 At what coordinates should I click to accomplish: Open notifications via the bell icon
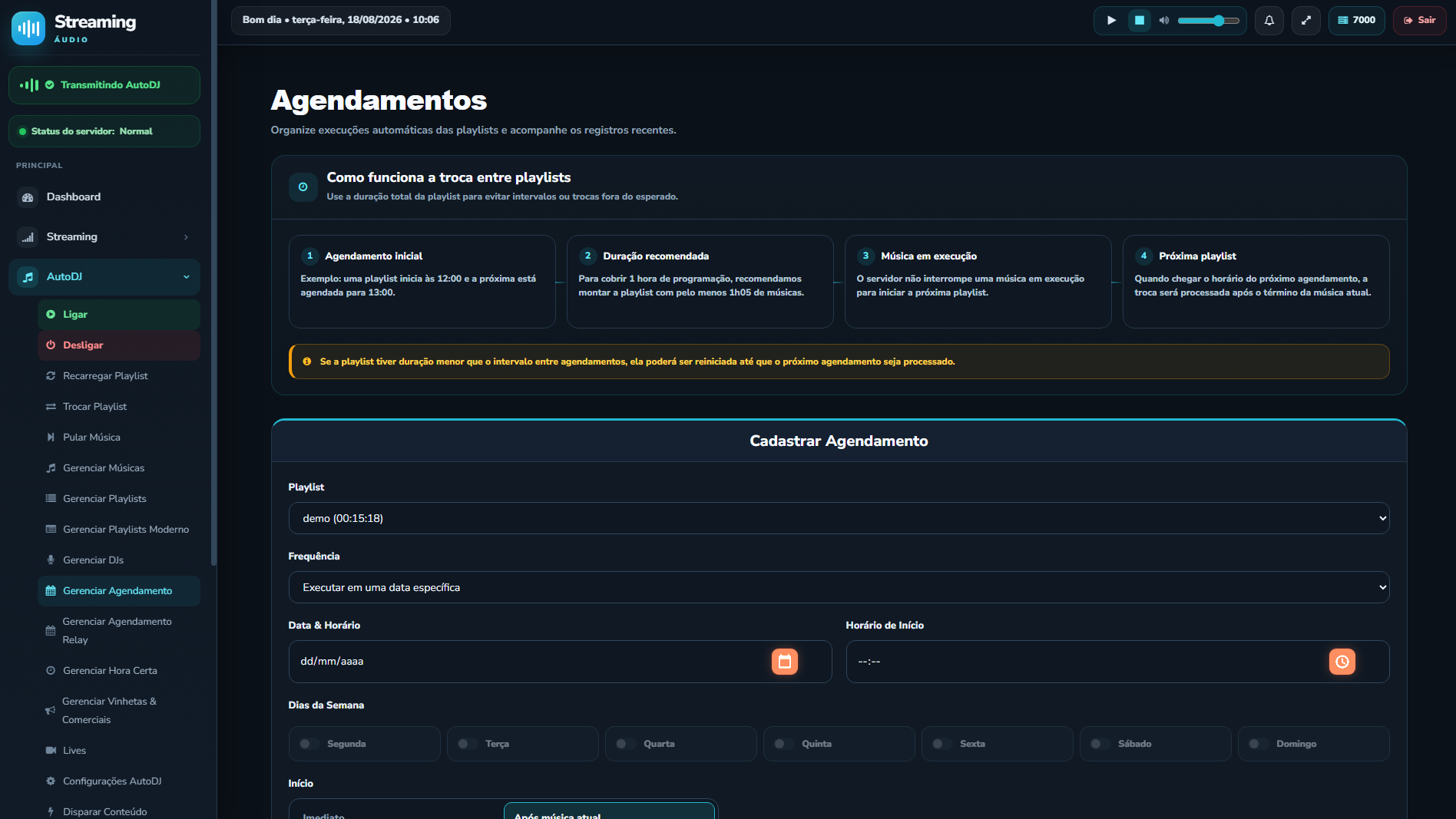coord(1269,21)
